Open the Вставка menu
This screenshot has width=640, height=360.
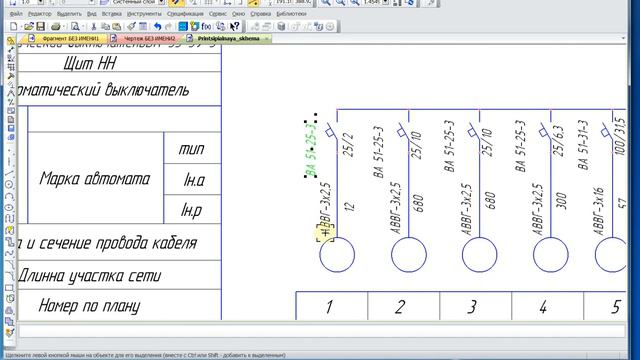click(x=111, y=14)
